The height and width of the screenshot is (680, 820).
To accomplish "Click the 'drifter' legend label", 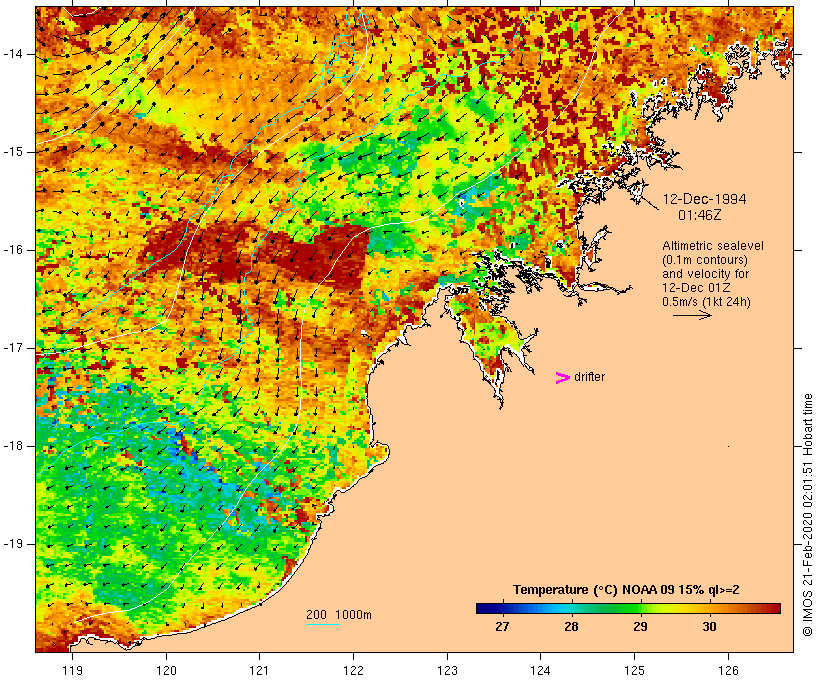I will [589, 377].
